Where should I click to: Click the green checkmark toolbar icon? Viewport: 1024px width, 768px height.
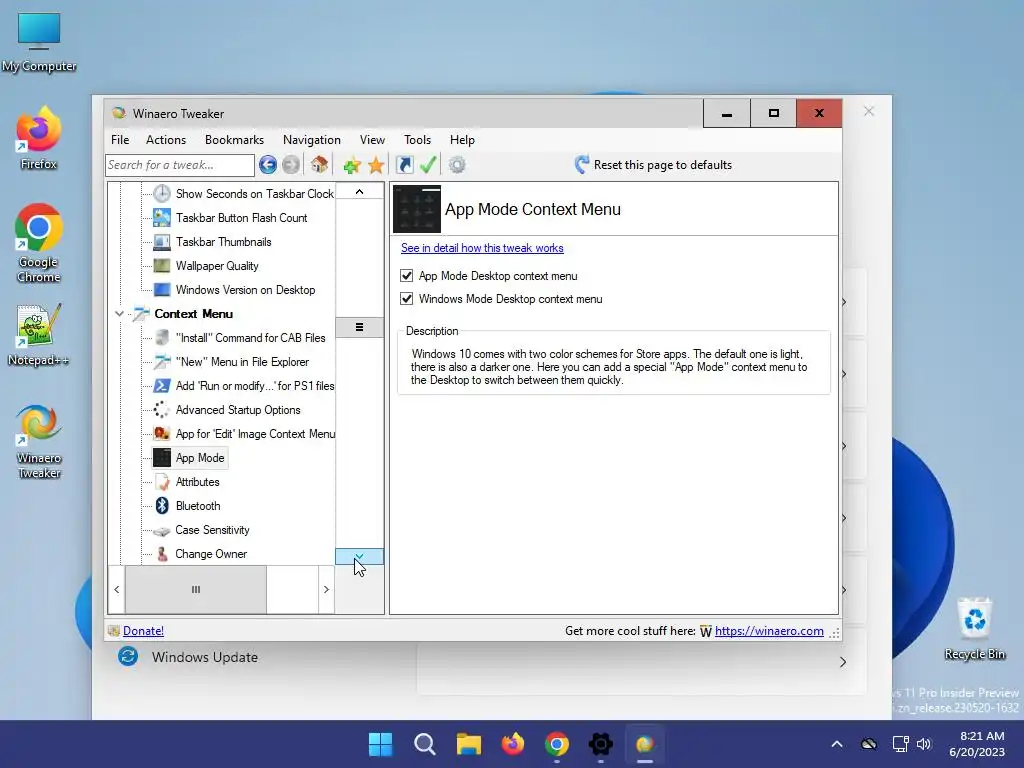coord(428,165)
